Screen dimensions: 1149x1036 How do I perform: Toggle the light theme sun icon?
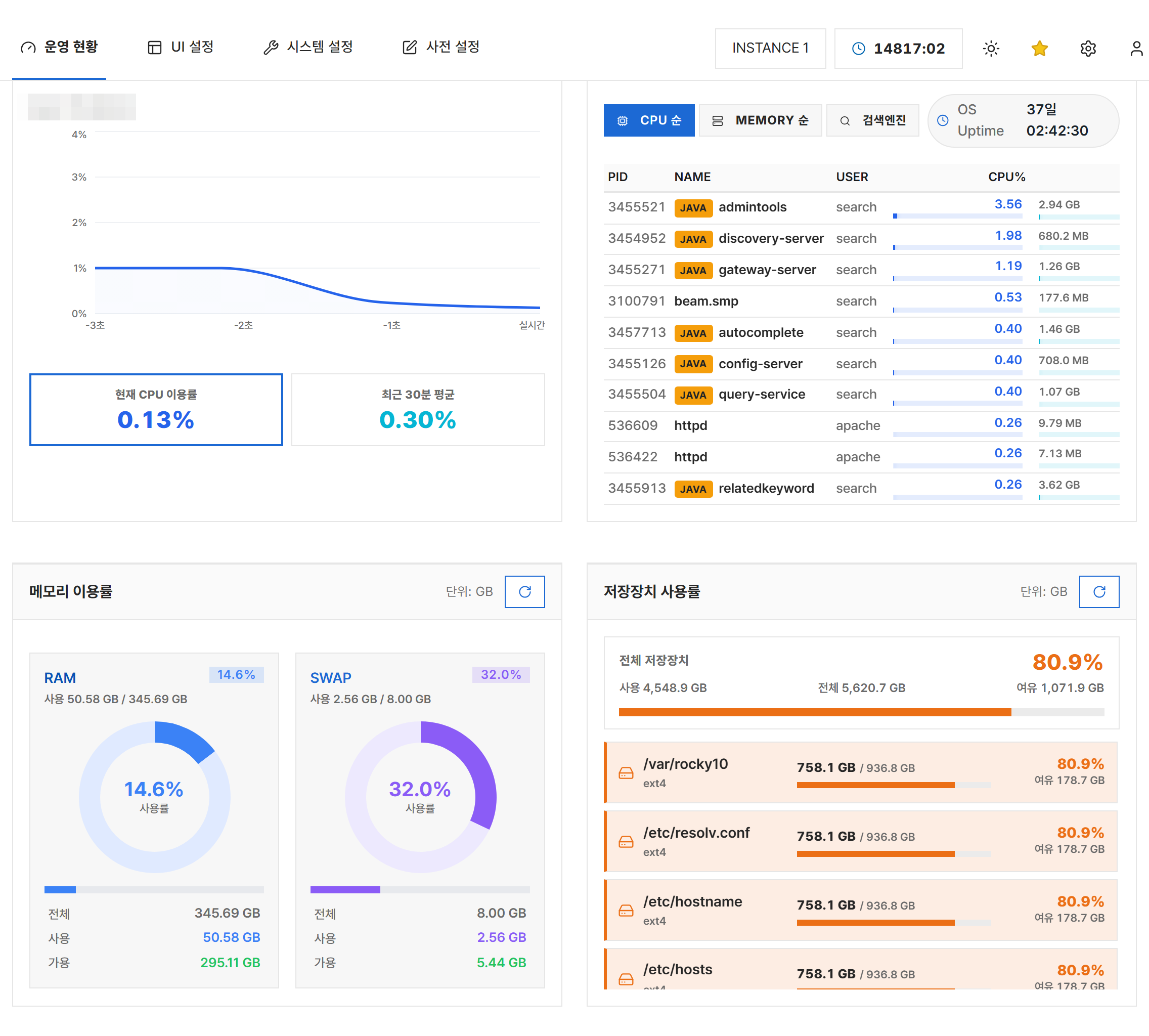click(991, 49)
